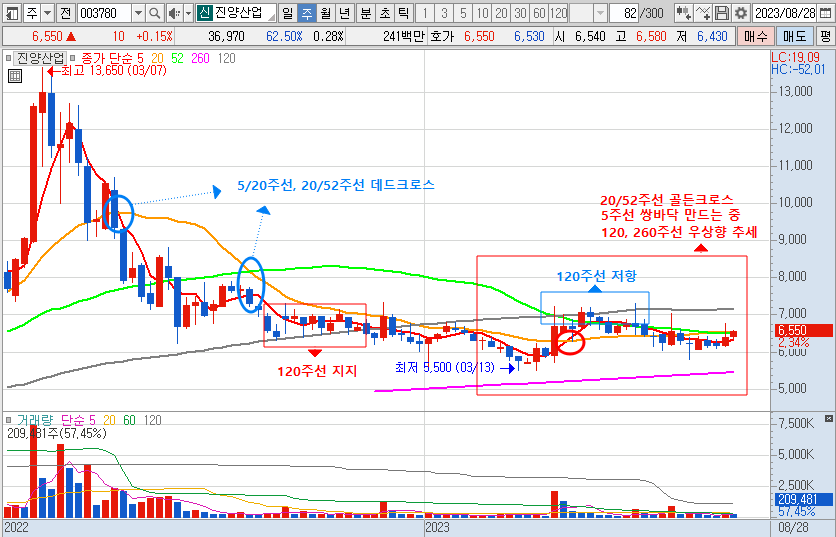Click the grid table icon under chart title
Viewport: 836px width, 537px height.
tap(15, 76)
